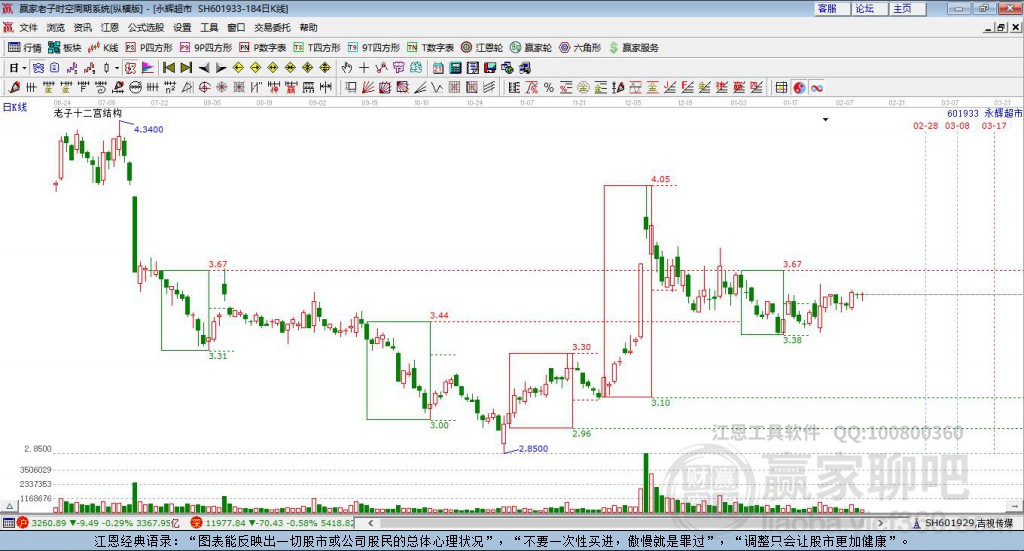Click the crosshair cursor tool icon
The width and height of the screenshot is (1024, 551).
[364, 68]
